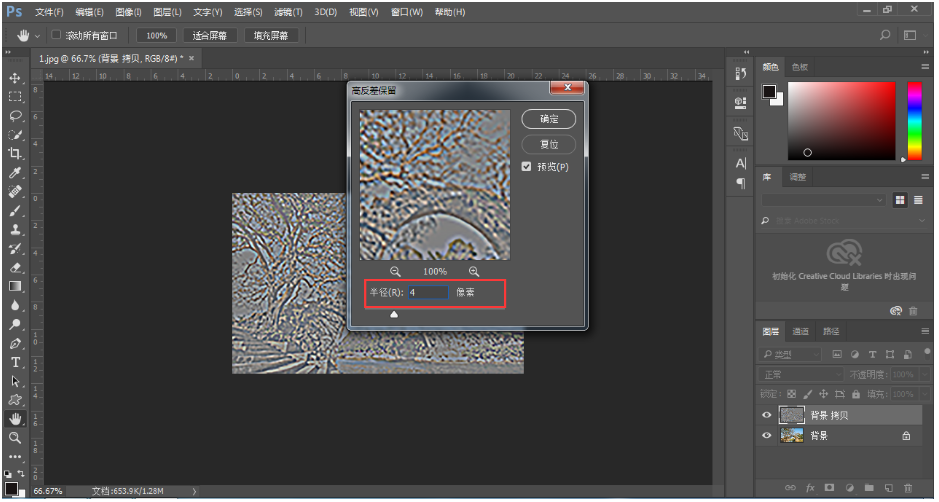
Task: Switch to the 通道 tab
Action: pos(801,331)
